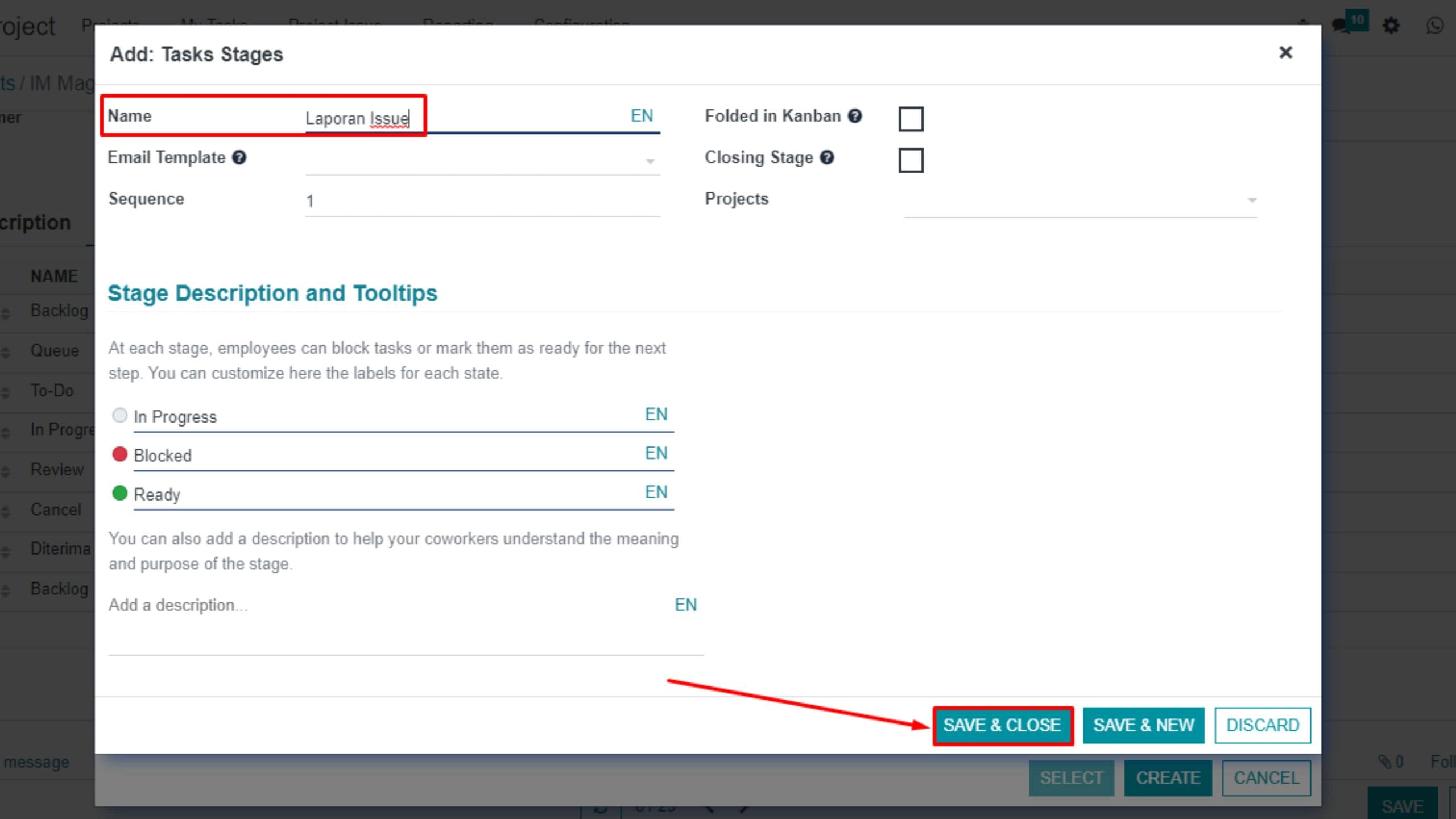Check the Closing Stage checkbox
This screenshot has width=1456, height=819.
[911, 160]
